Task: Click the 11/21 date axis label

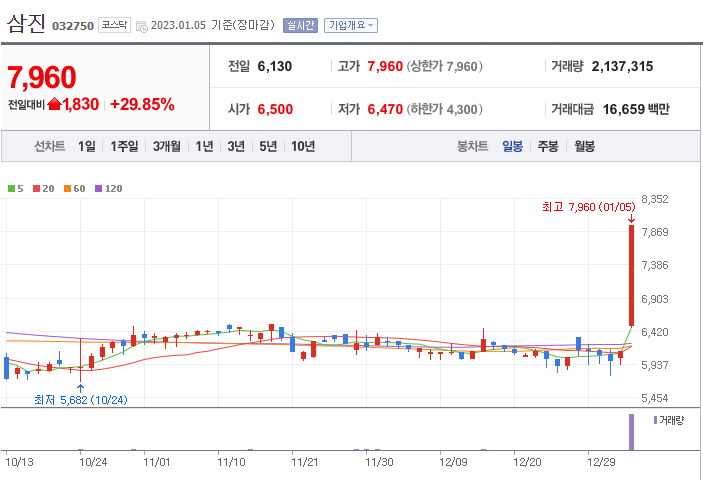Action: [304, 462]
